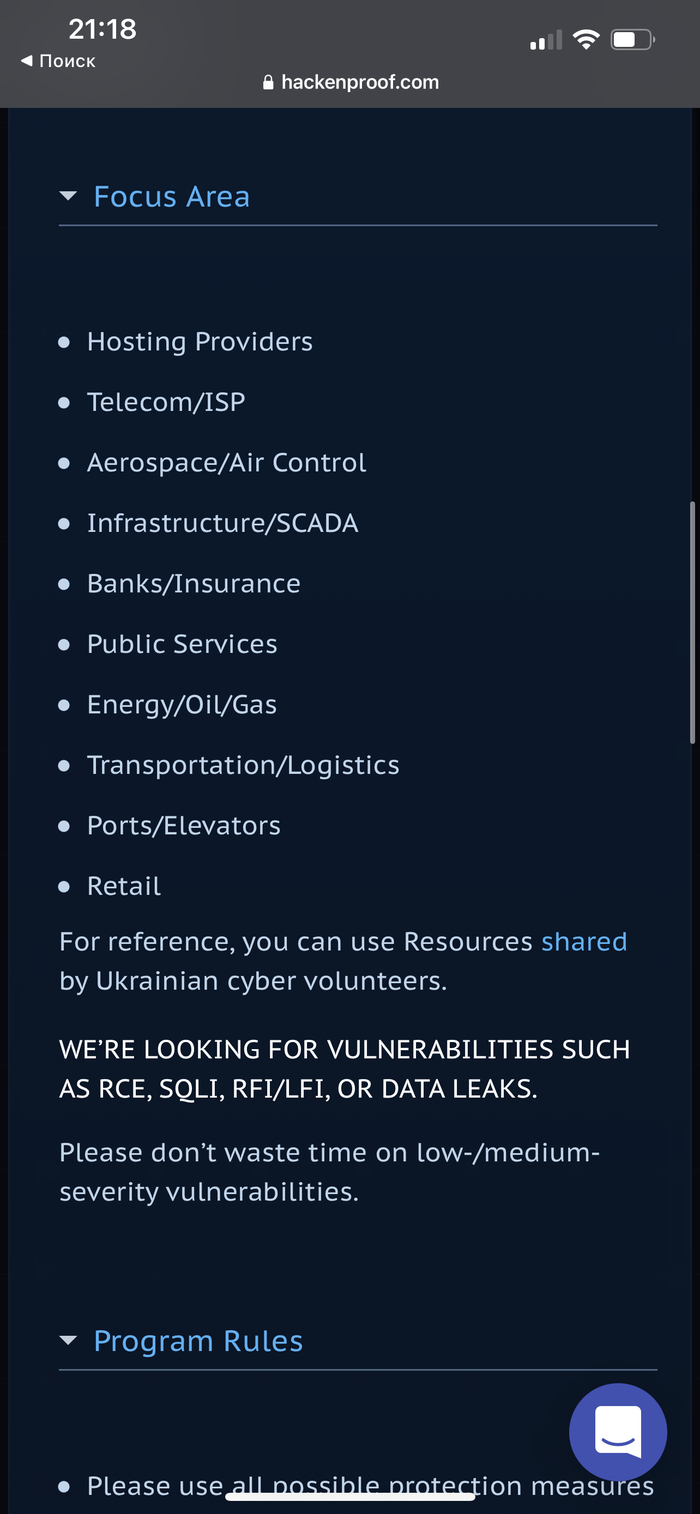The image size is (700, 1514).
Task: Tap the Wi-Fi status icon
Action: pyautogui.click(x=586, y=40)
